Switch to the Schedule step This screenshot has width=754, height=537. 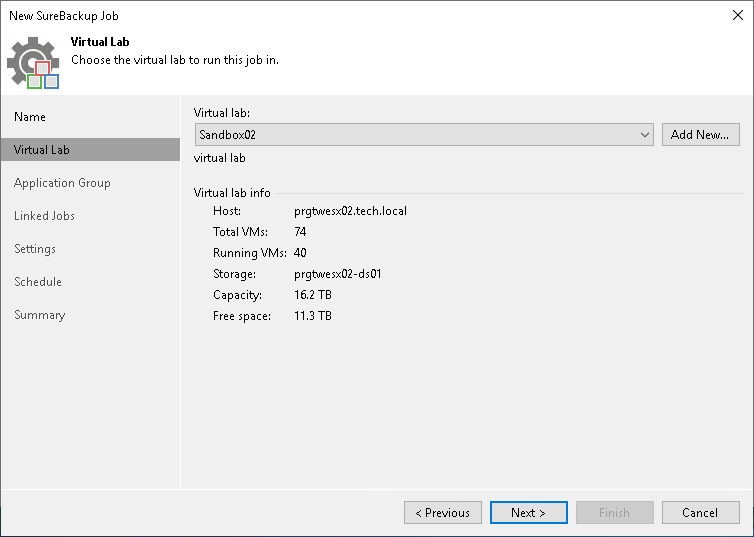(38, 282)
